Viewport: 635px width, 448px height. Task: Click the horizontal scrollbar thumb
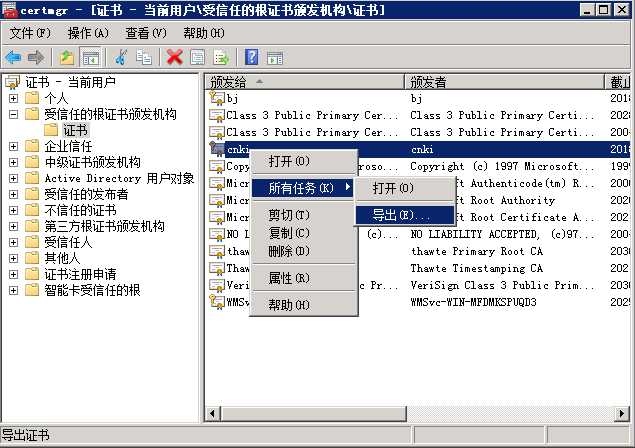coord(313,414)
